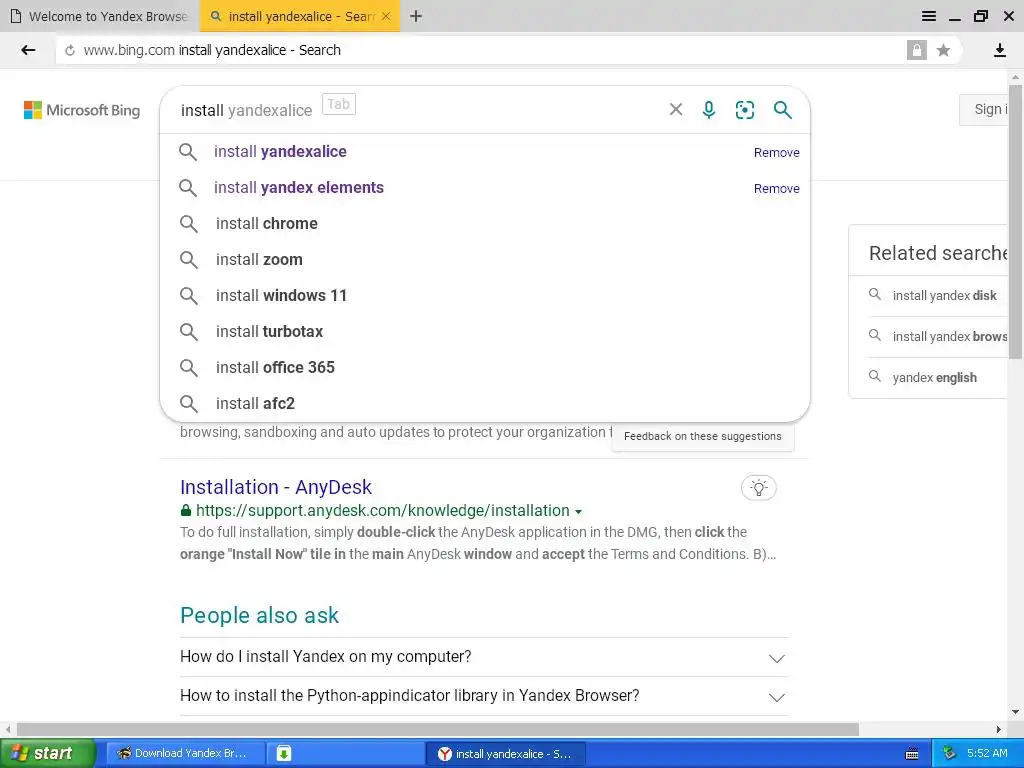The image size is (1024, 768).
Task: Click magnifier icon next to yandex english
Action: [874, 376]
